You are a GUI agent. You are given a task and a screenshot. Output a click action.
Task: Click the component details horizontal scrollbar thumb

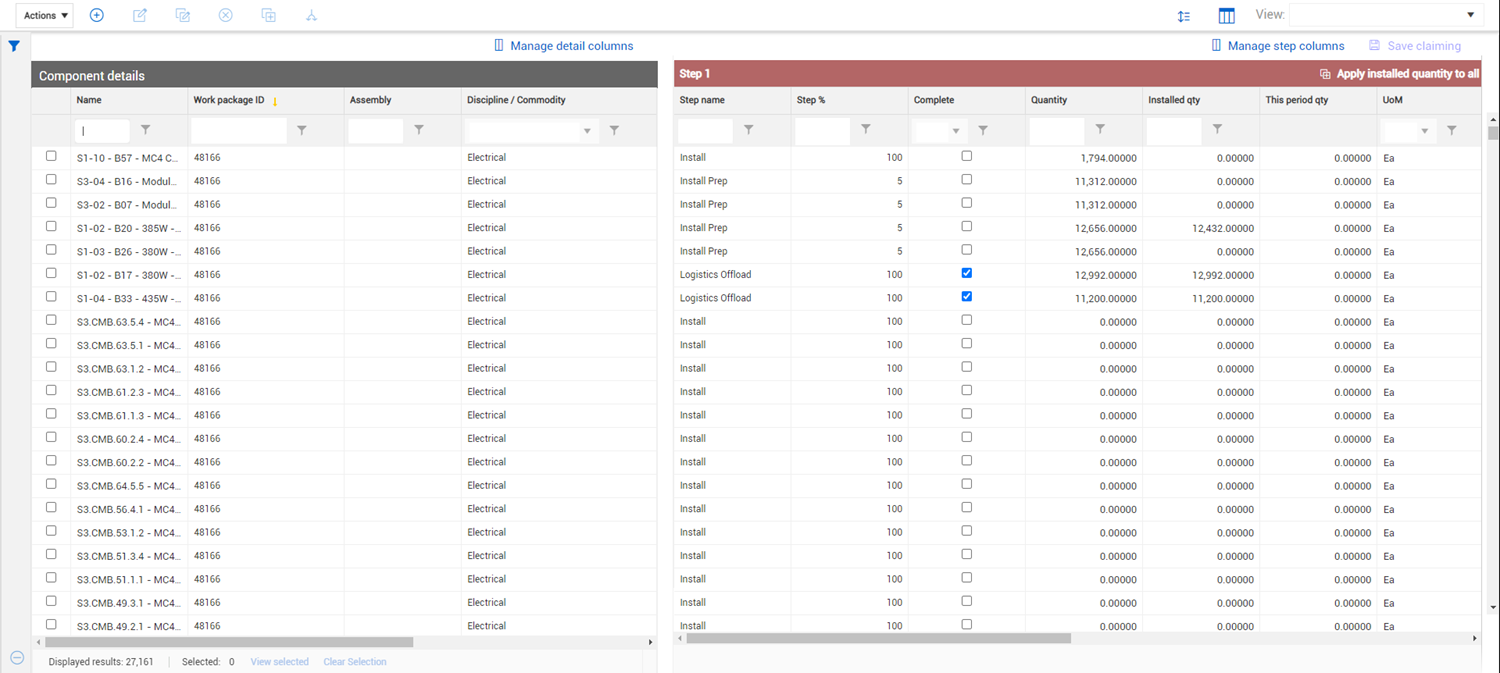229,642
